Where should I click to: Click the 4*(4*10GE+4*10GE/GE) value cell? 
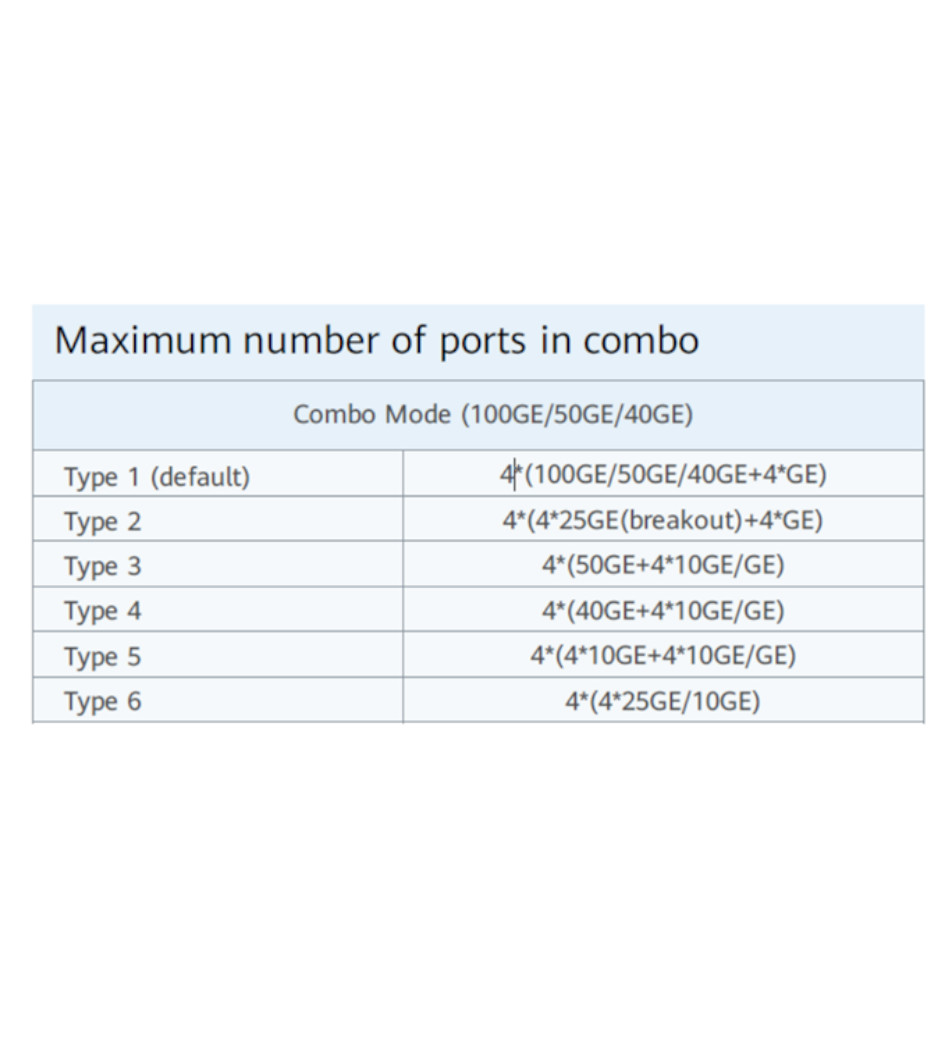click(x=663, y=656)
